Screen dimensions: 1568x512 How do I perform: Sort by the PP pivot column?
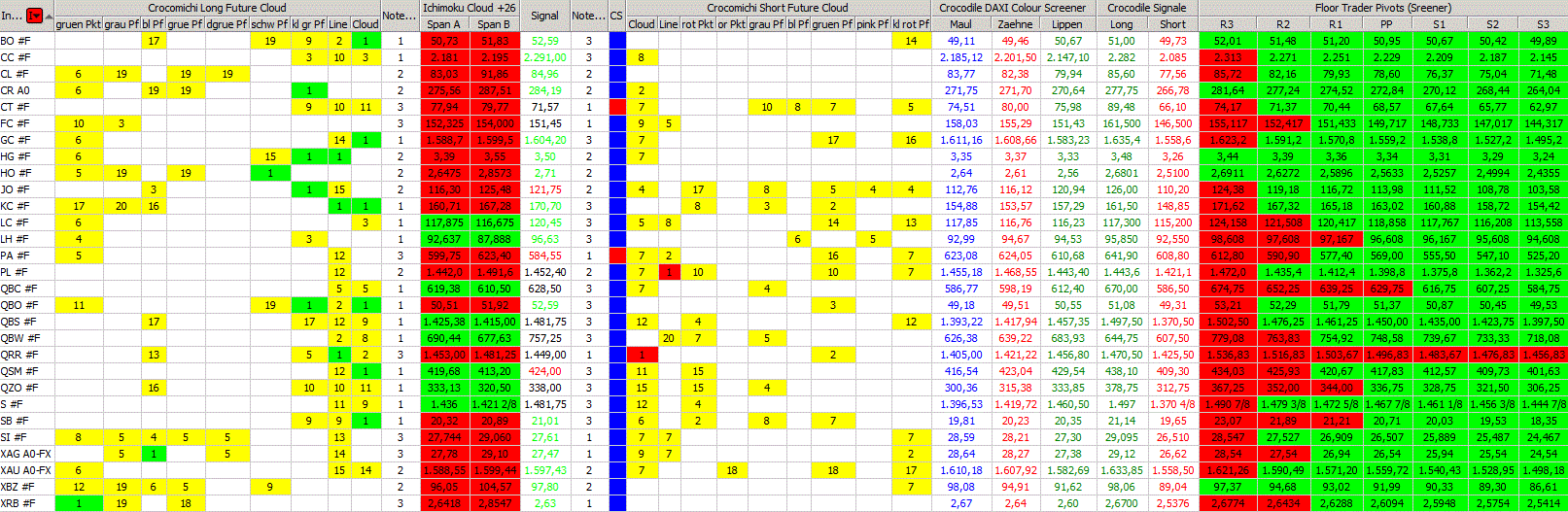coord(1385,24)
